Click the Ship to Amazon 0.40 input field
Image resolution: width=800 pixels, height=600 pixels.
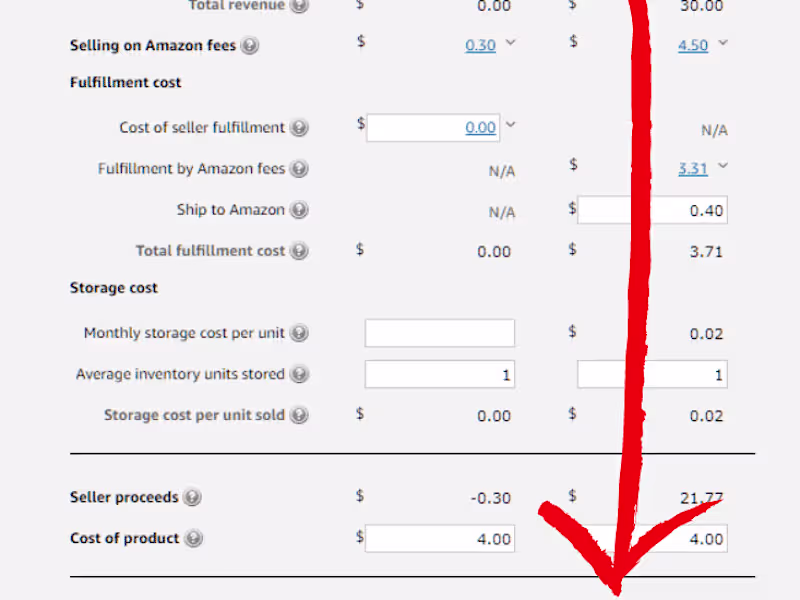652,210
